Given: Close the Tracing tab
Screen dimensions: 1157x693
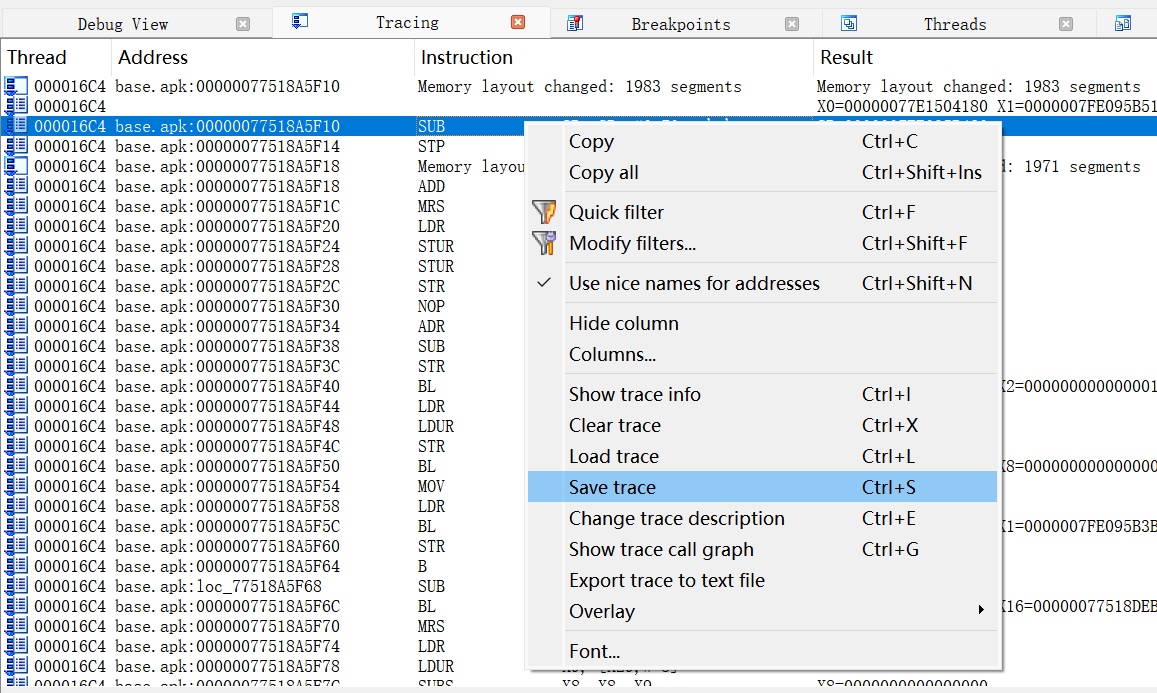Looking at the screenshot, I should pos(518,22).
